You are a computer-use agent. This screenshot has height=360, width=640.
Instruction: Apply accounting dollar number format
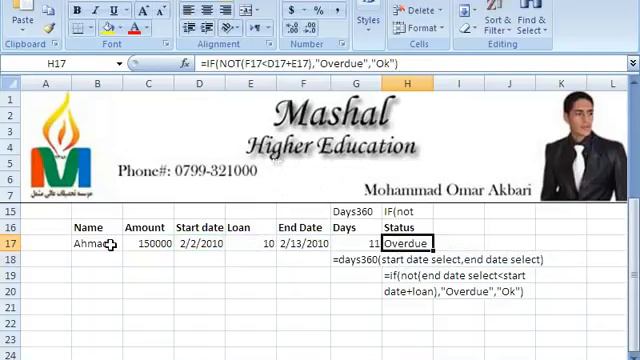click(x=291, y=10)
